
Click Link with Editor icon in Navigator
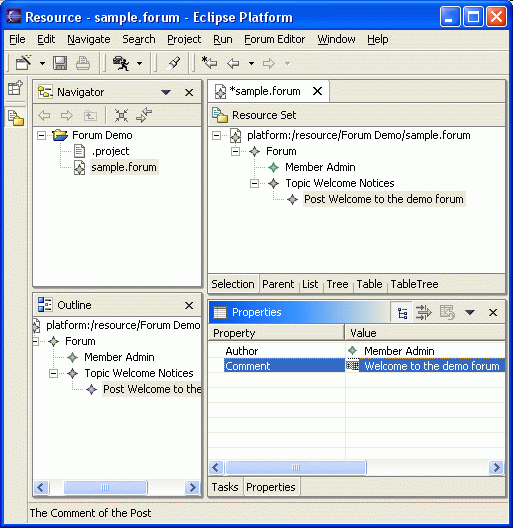[x=144, y=115]
